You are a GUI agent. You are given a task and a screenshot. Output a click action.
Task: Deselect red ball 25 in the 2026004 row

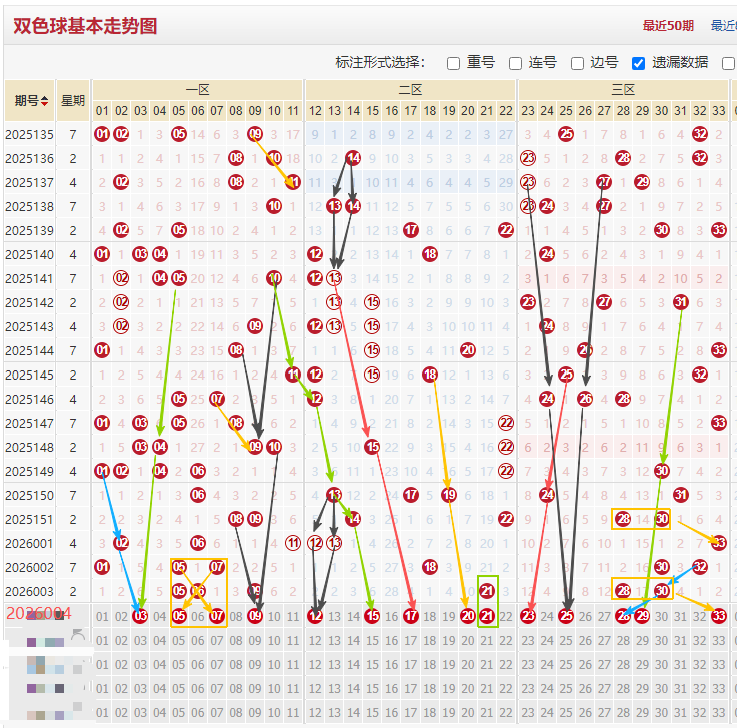(x=566, y=616)
